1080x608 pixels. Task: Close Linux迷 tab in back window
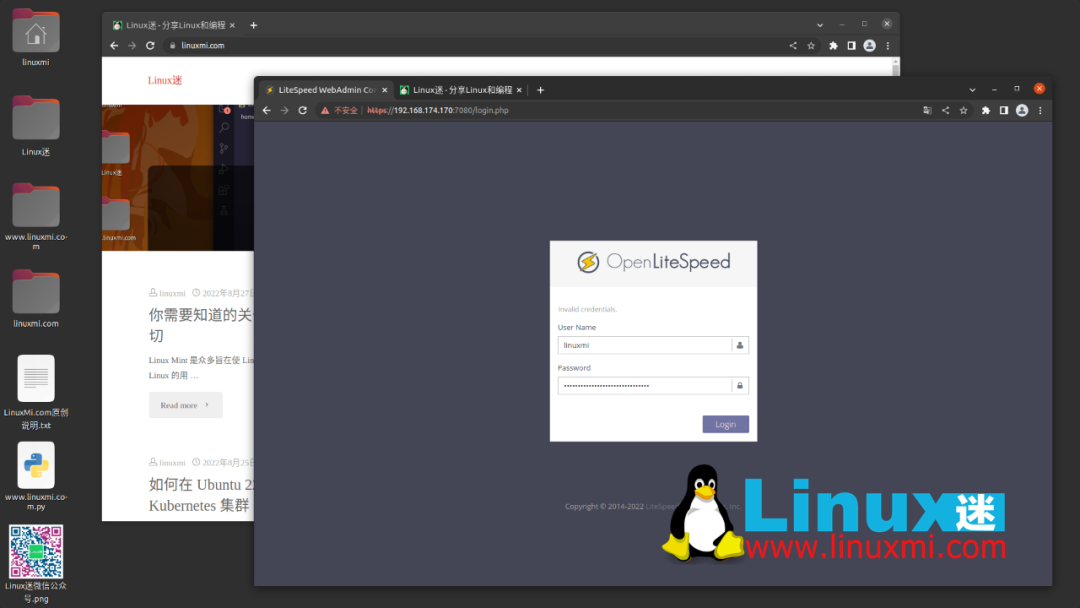pyautogui.click(x=232, y=25)
